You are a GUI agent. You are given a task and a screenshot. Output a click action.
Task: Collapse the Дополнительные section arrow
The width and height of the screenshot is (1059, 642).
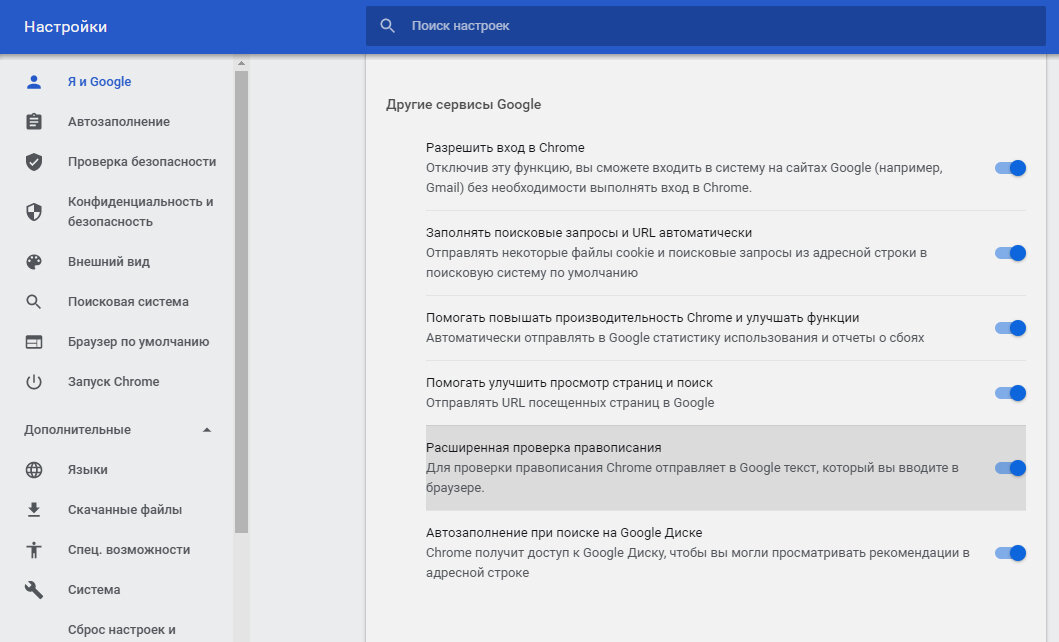(x=207, y=430)
